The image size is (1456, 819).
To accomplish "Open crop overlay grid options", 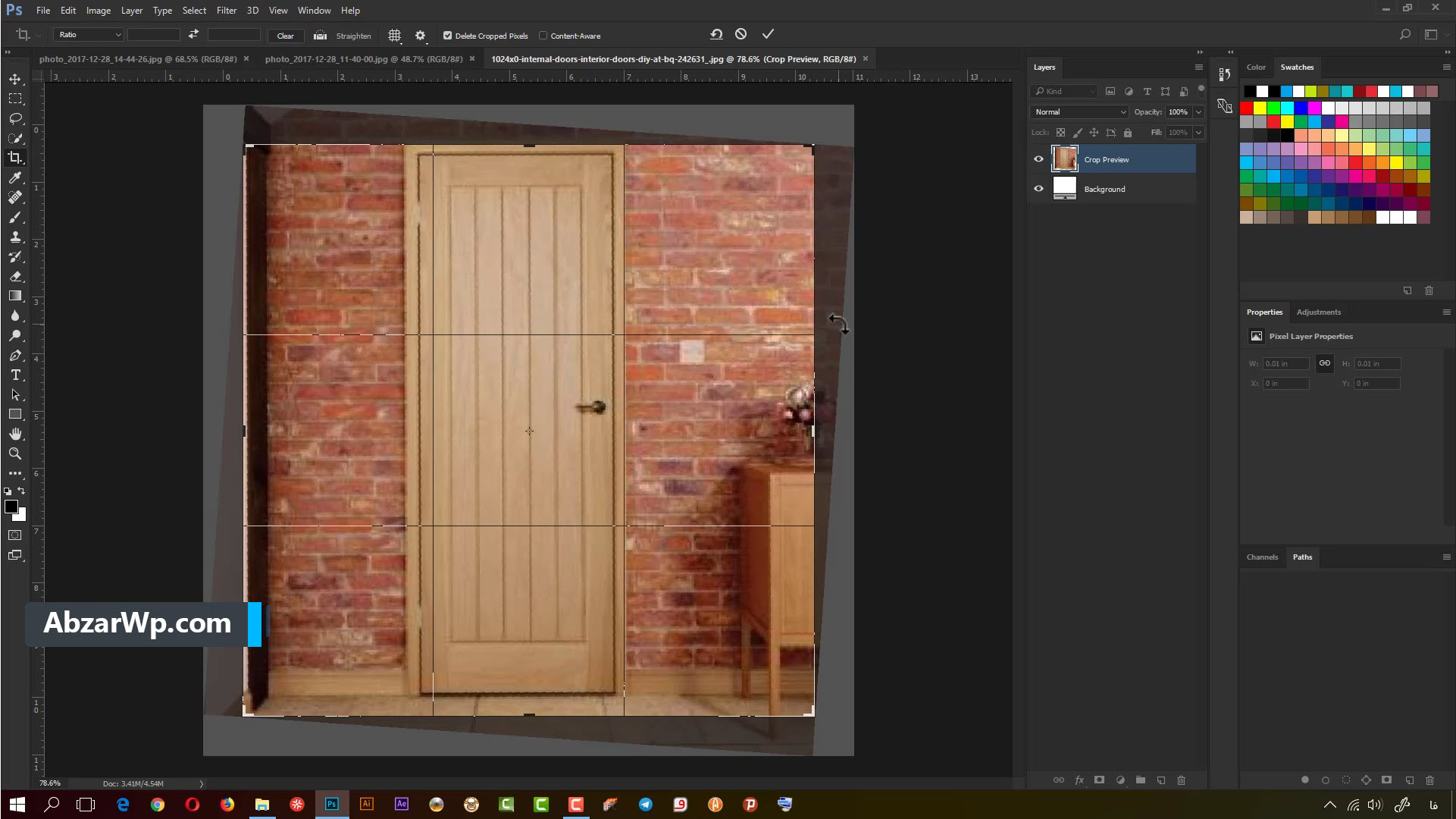I will click(x=395, y=36).
